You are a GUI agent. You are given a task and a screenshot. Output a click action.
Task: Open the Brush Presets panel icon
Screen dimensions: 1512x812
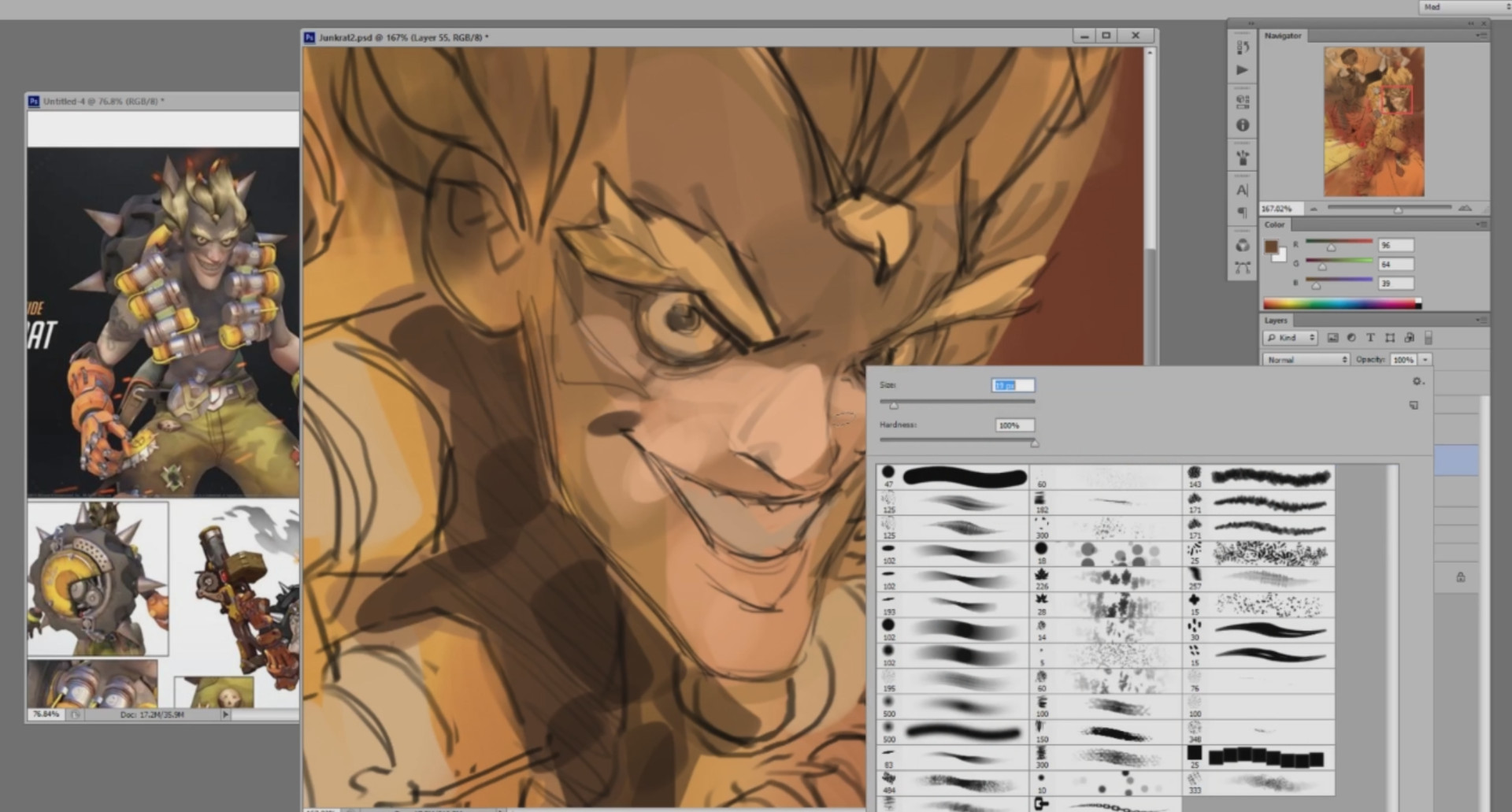1243,158
